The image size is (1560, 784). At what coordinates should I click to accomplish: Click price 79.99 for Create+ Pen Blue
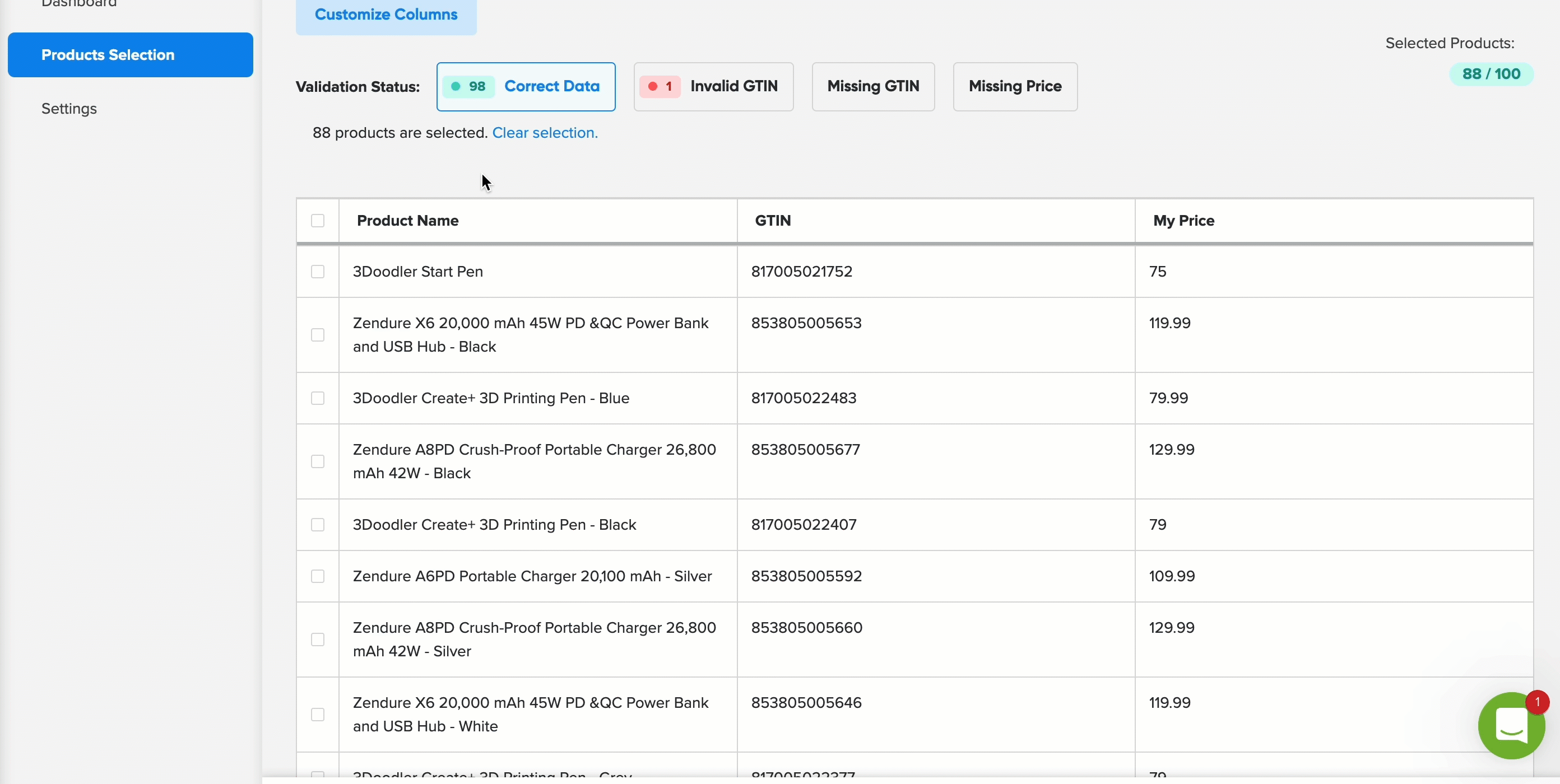tap(1168, 398)
